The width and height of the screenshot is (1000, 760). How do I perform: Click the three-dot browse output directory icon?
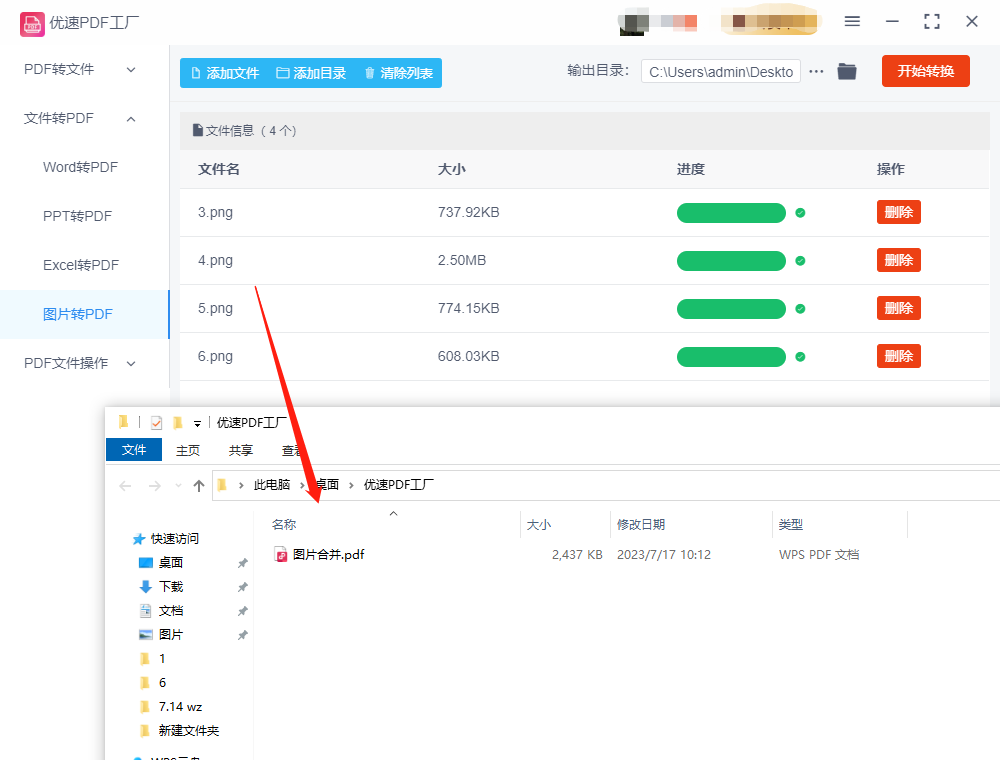(x=816, y=71)
